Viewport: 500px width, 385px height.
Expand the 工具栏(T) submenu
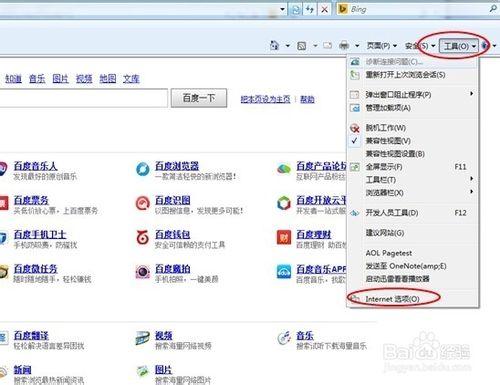coord(413,180)
